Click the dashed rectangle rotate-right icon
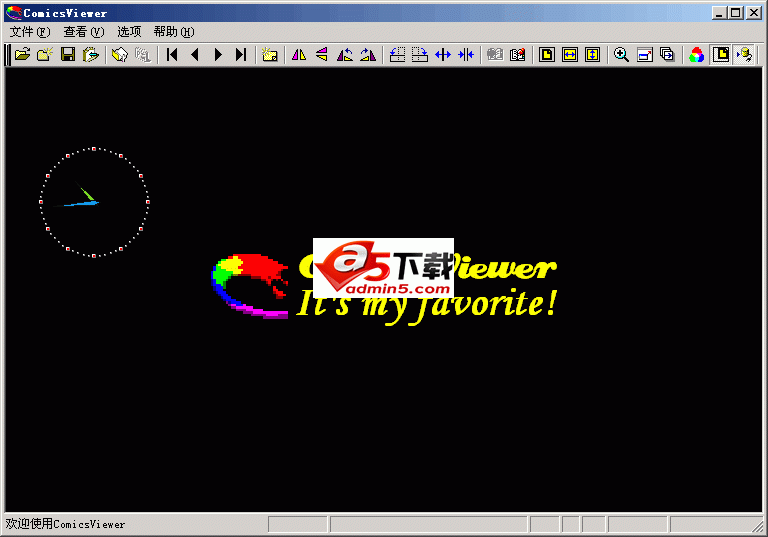 coord(420,54)
